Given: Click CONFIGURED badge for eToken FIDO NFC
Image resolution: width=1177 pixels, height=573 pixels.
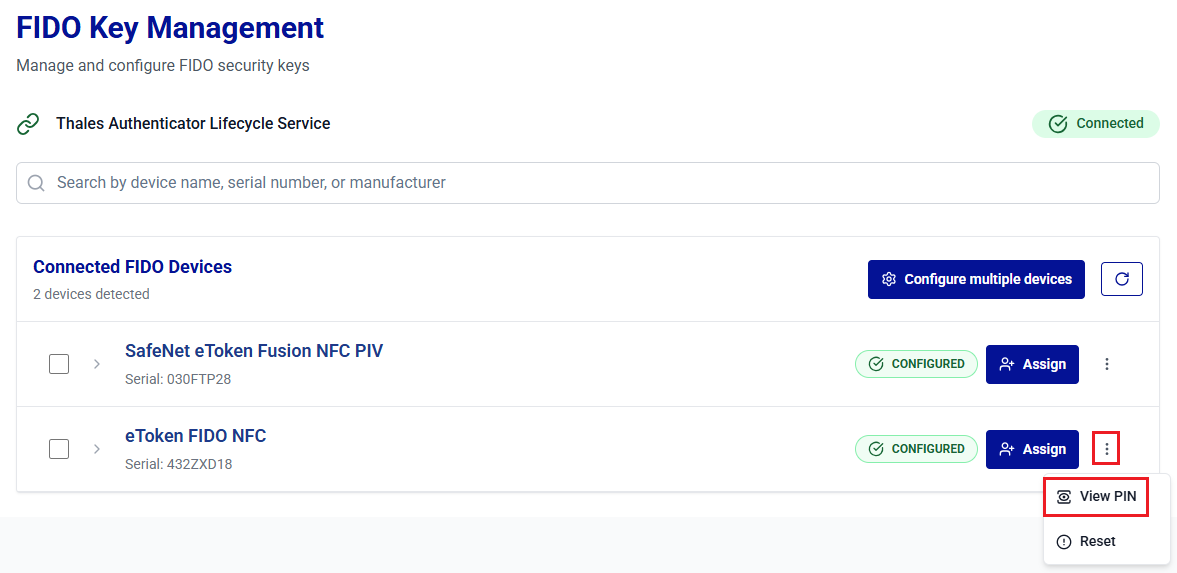Looking at the screenshot, I should (x=915, y=449).
